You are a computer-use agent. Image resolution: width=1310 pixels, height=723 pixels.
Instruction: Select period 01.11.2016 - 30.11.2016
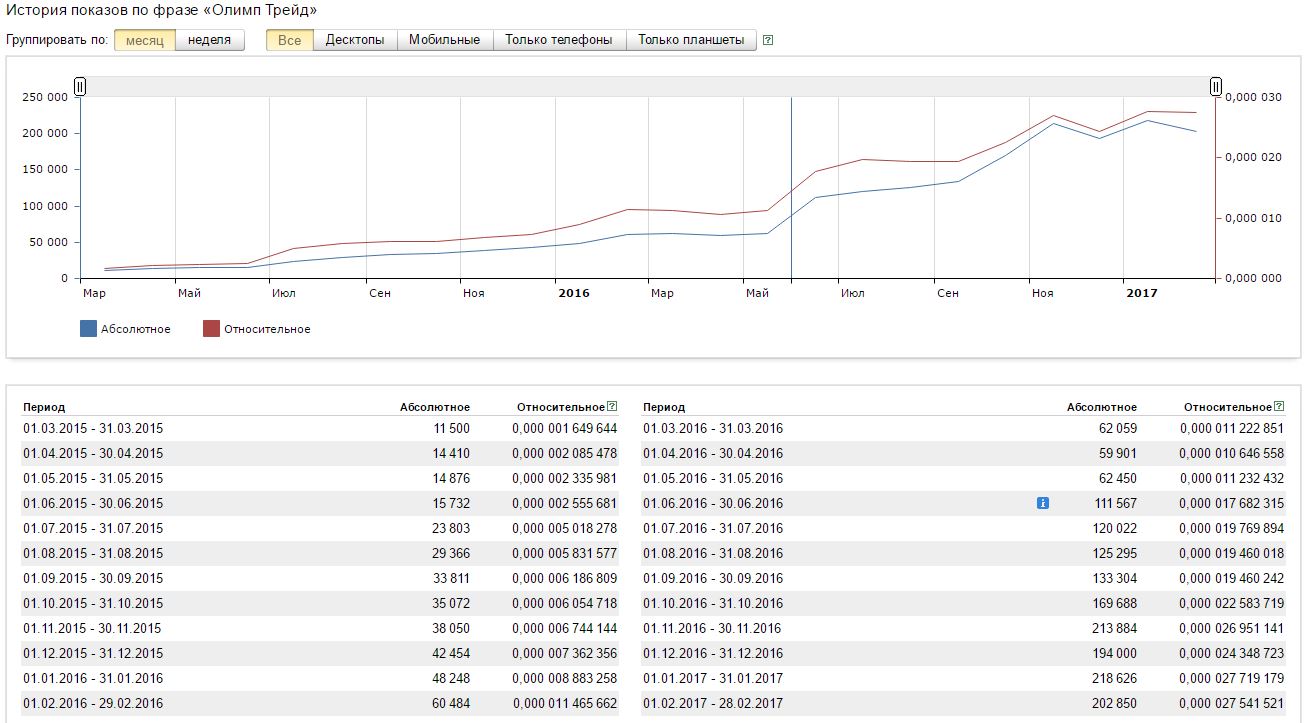pyautogui.click(x=713, y=628)
